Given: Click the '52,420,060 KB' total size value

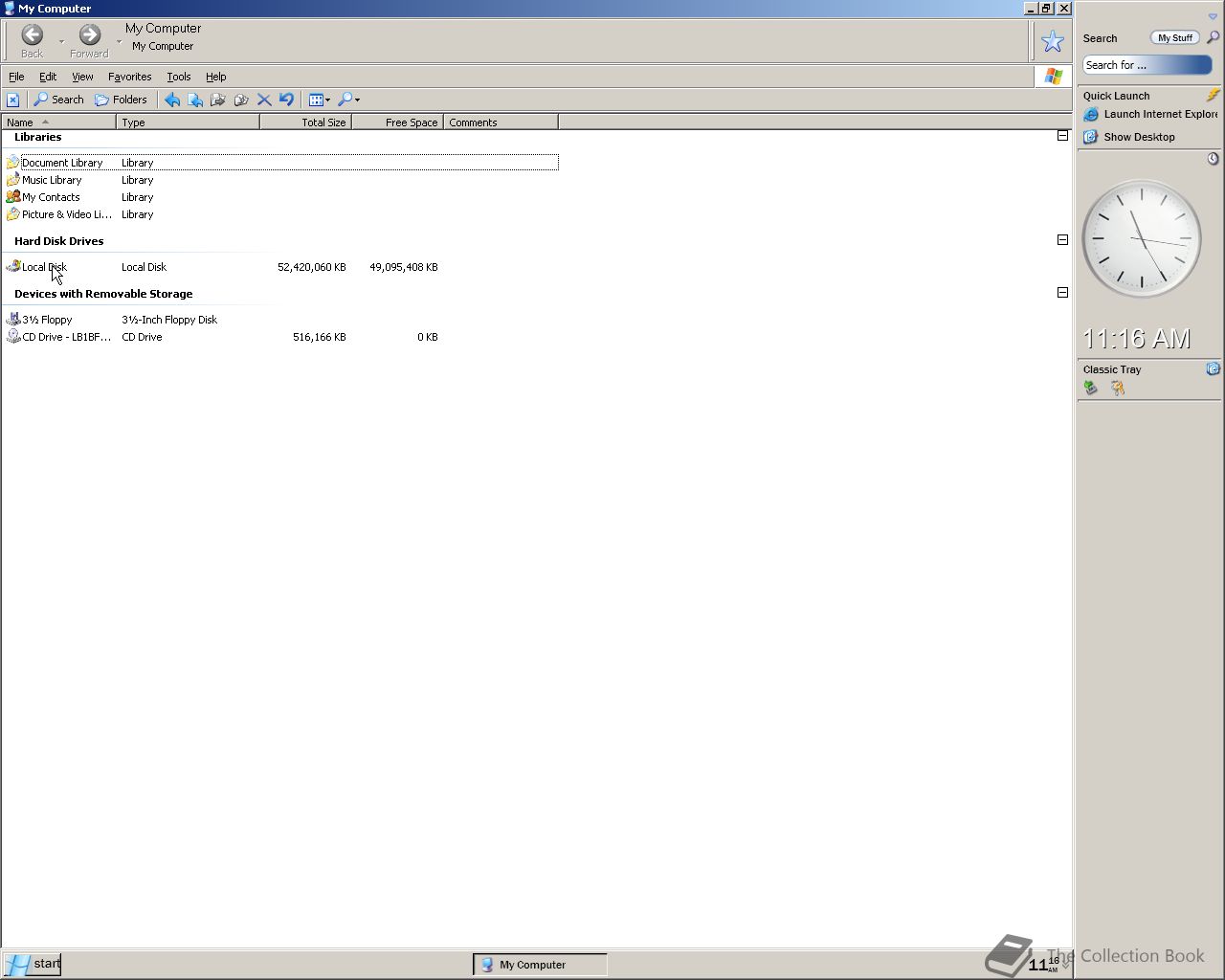Looking at the screenshot, I should (312, 267).
